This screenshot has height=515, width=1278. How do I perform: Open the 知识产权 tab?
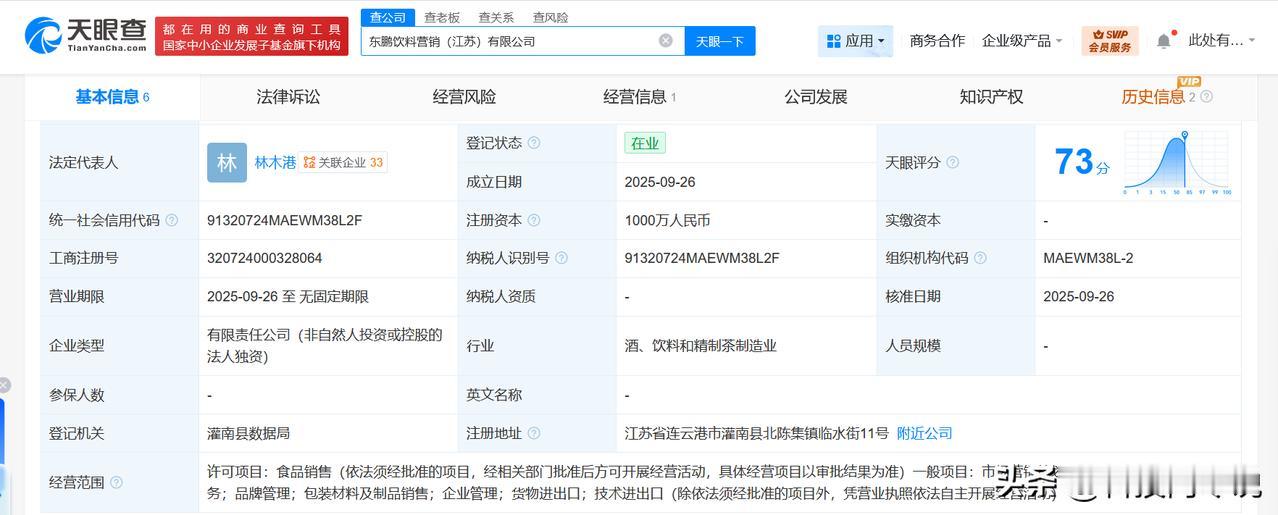991,97
